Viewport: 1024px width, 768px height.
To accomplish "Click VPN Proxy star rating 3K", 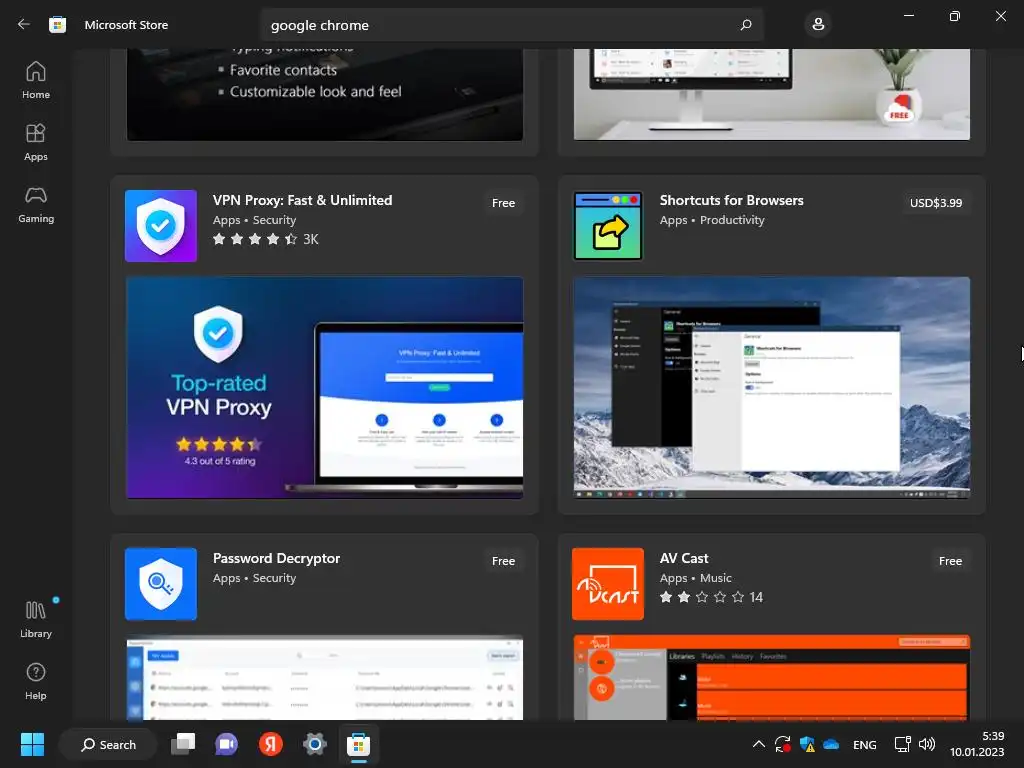I will tap(266, 239).
